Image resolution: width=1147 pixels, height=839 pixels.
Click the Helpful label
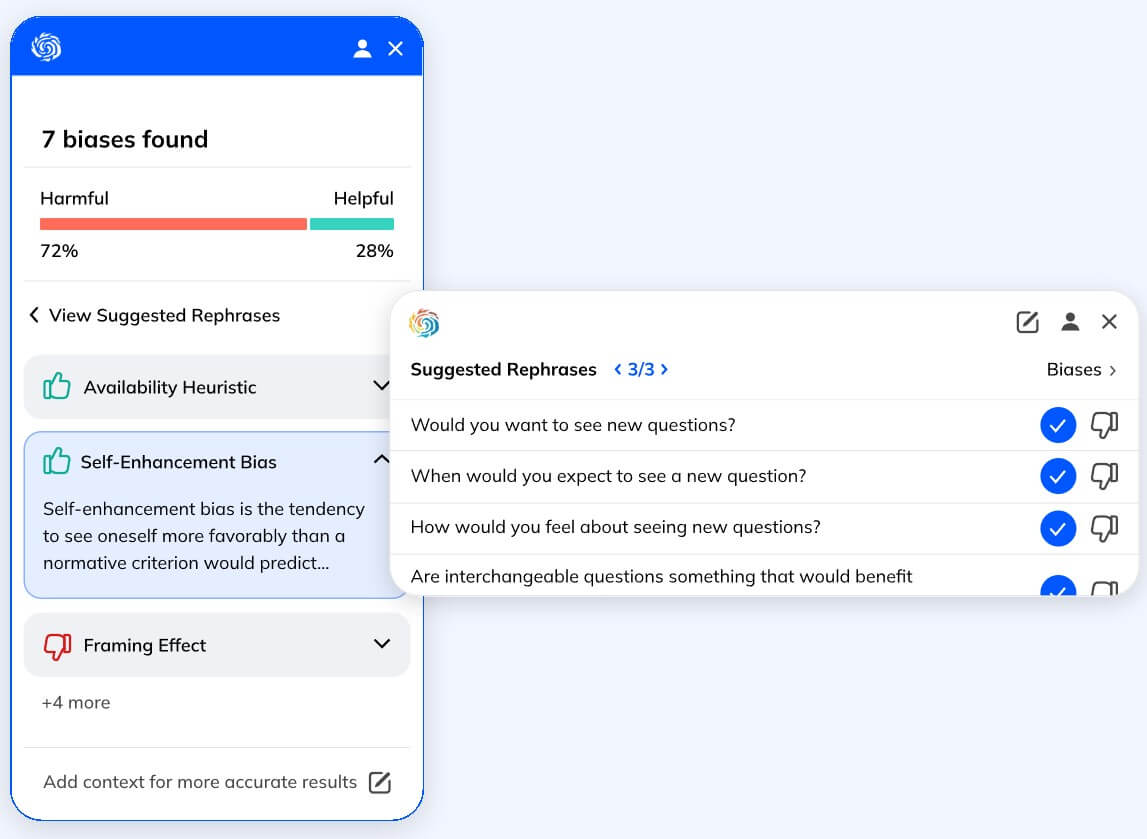pos(364,198)
